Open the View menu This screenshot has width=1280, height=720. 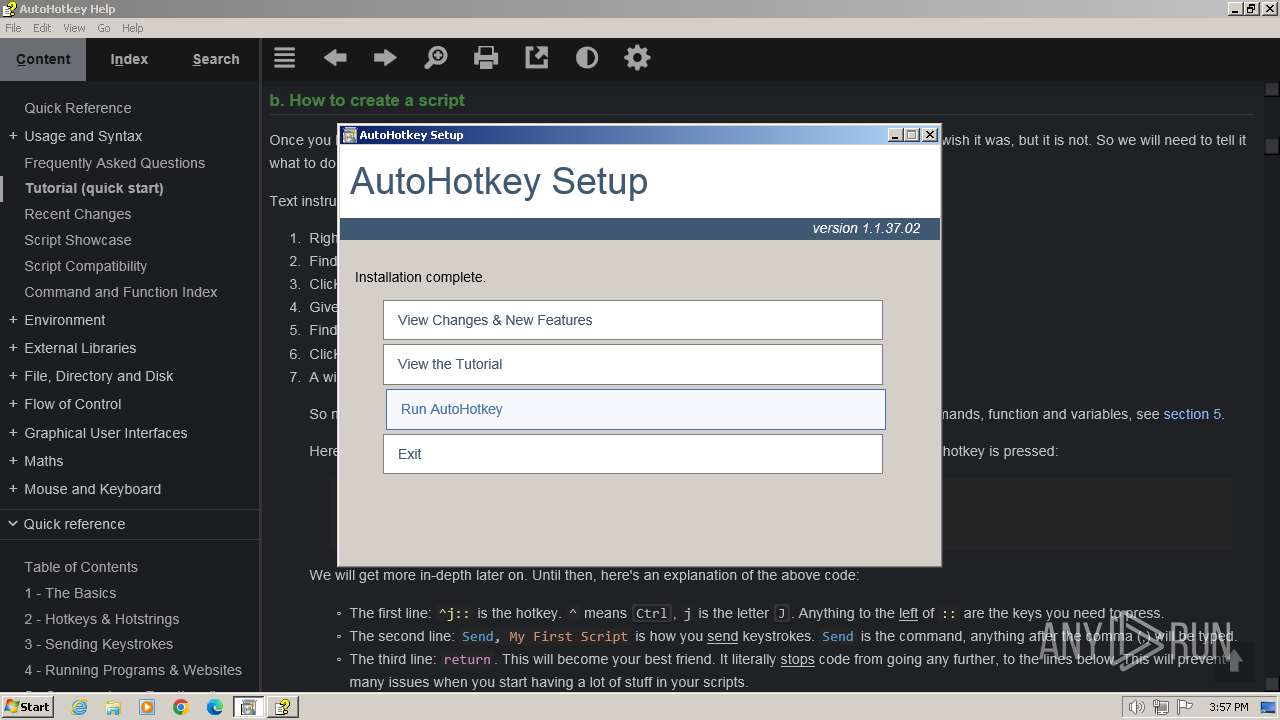74,28
